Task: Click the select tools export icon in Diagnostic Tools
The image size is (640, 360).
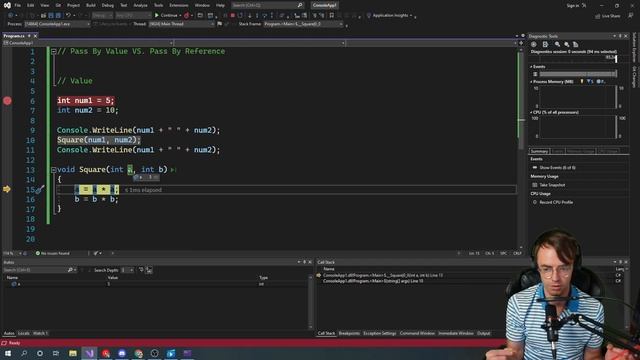Action: 545,44
